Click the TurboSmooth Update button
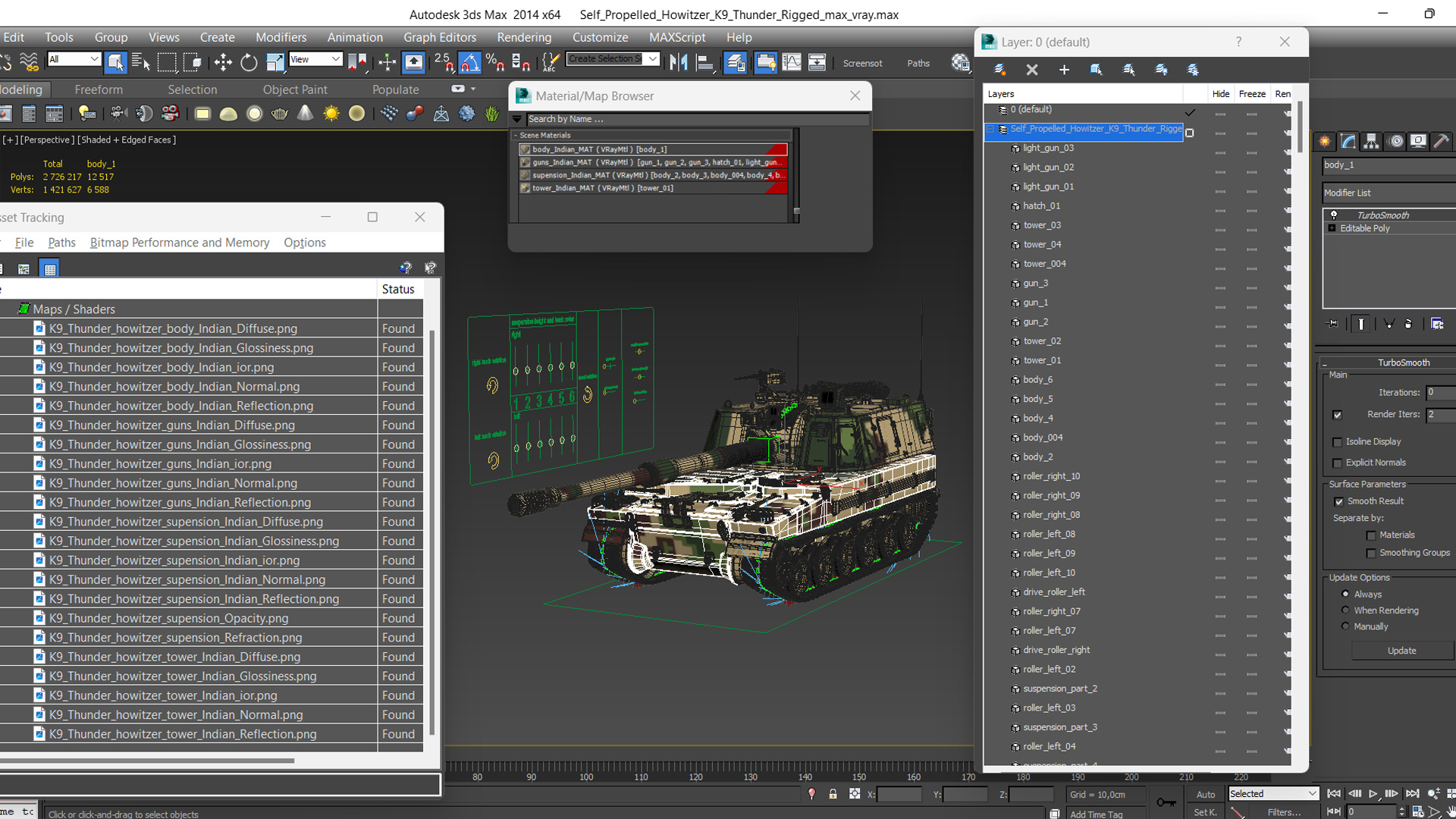The height and width of the screenshot is (819, 1456). [x=1401, y=651]
